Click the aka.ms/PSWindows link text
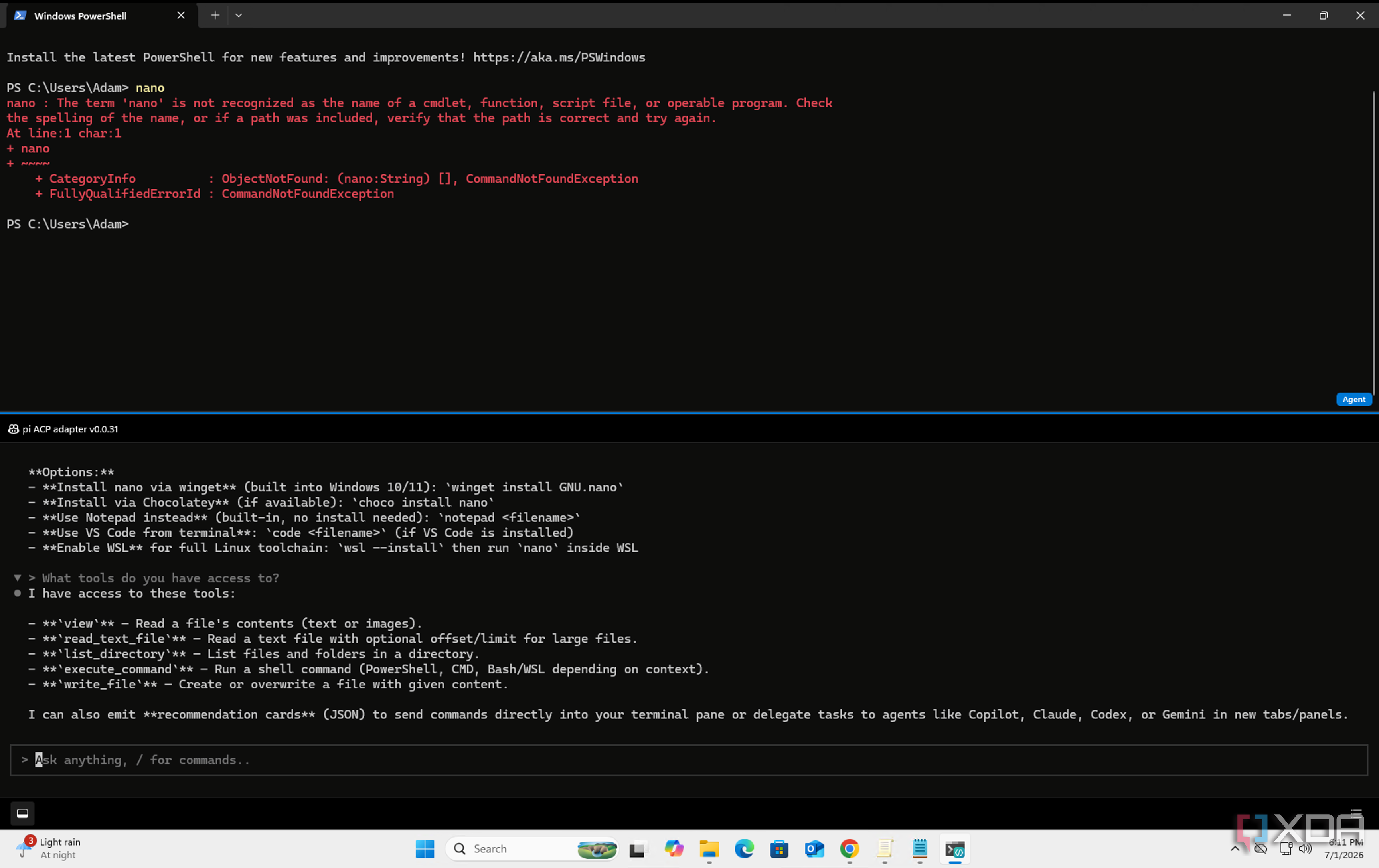 coord(559,57)
